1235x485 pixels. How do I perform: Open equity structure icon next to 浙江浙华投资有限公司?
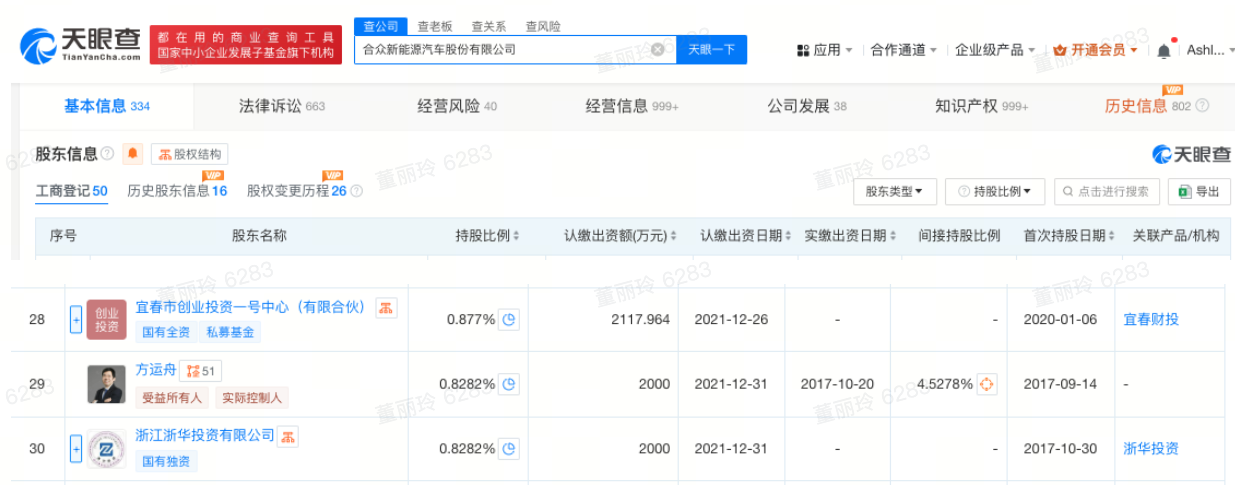[x=288, y=436]
